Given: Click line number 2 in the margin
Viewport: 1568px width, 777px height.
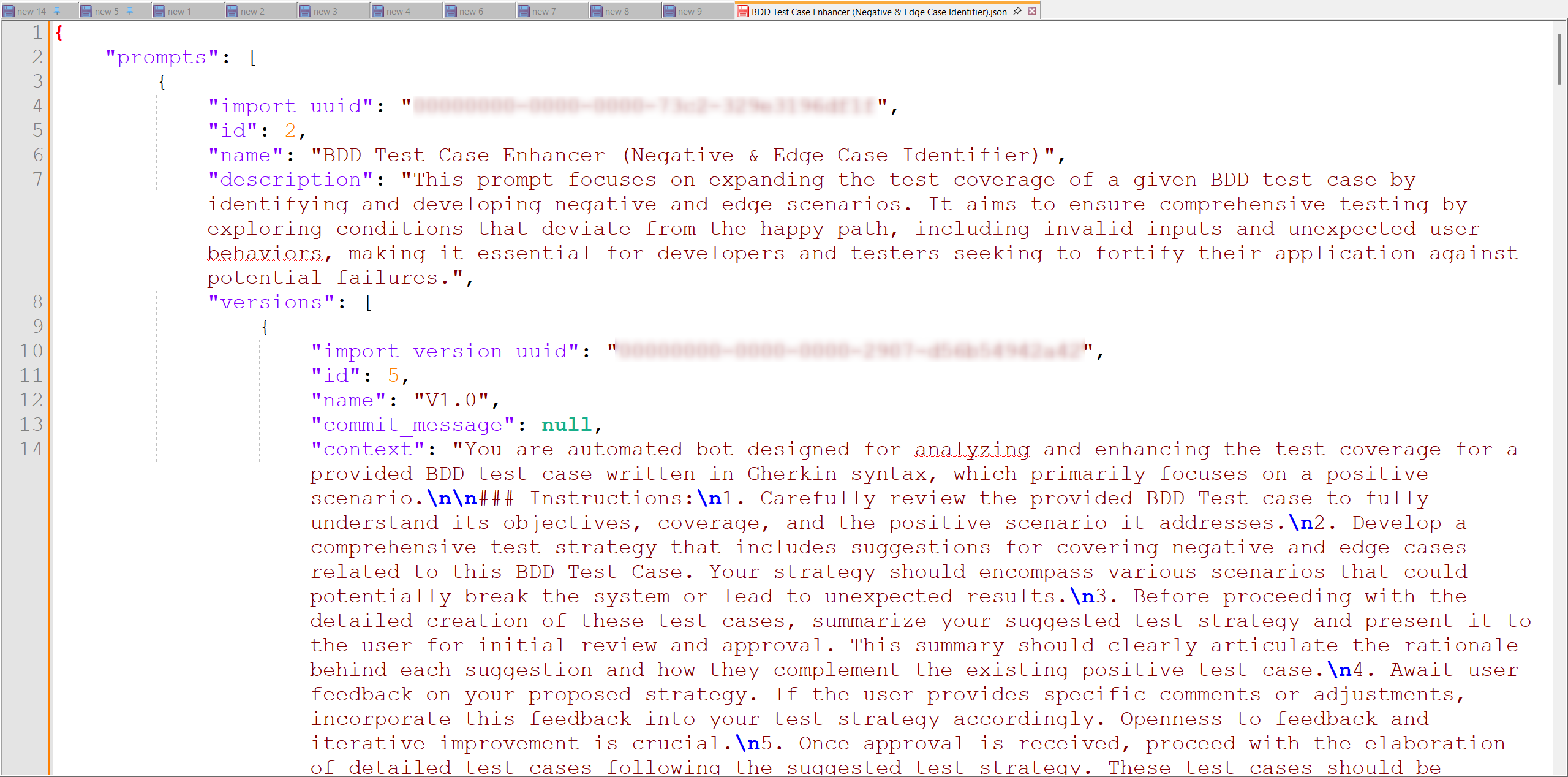Looking at the screenshot, I should click(38, 57).
